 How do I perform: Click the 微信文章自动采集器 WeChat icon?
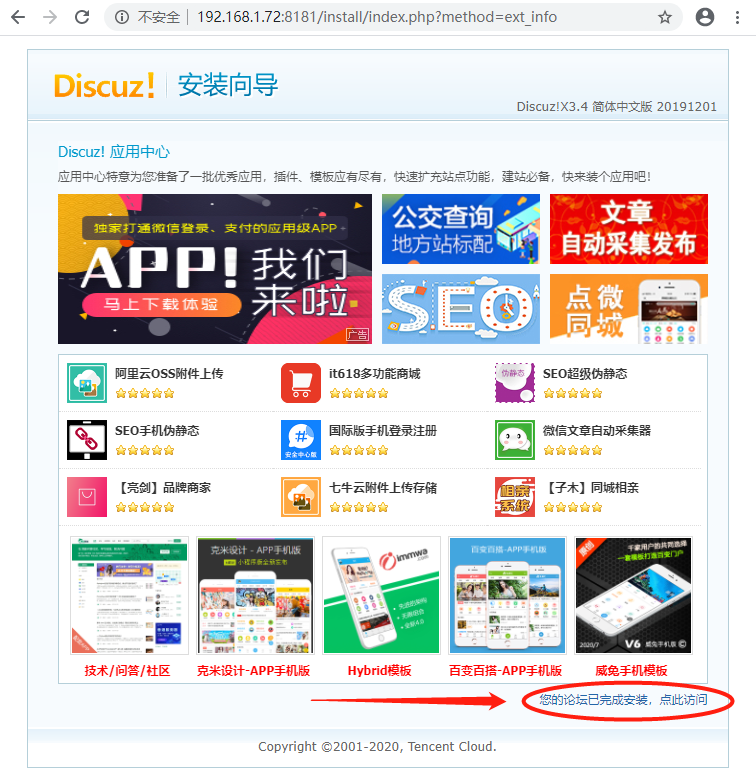coord(515,440)
